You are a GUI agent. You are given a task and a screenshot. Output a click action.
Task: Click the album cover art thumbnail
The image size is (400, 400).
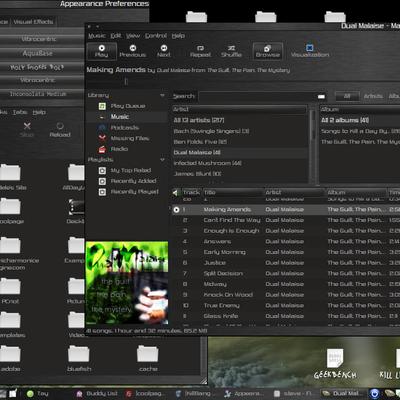pyautogui.click(x=127, y=283)
